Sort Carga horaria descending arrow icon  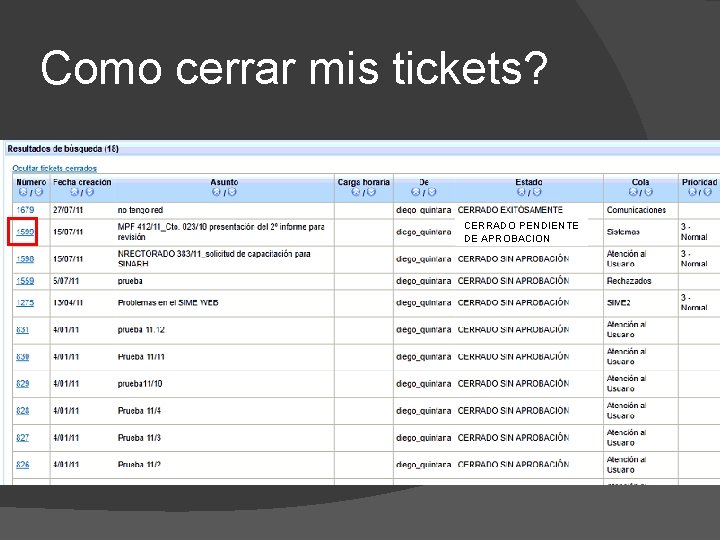click(x=371, y=192)
